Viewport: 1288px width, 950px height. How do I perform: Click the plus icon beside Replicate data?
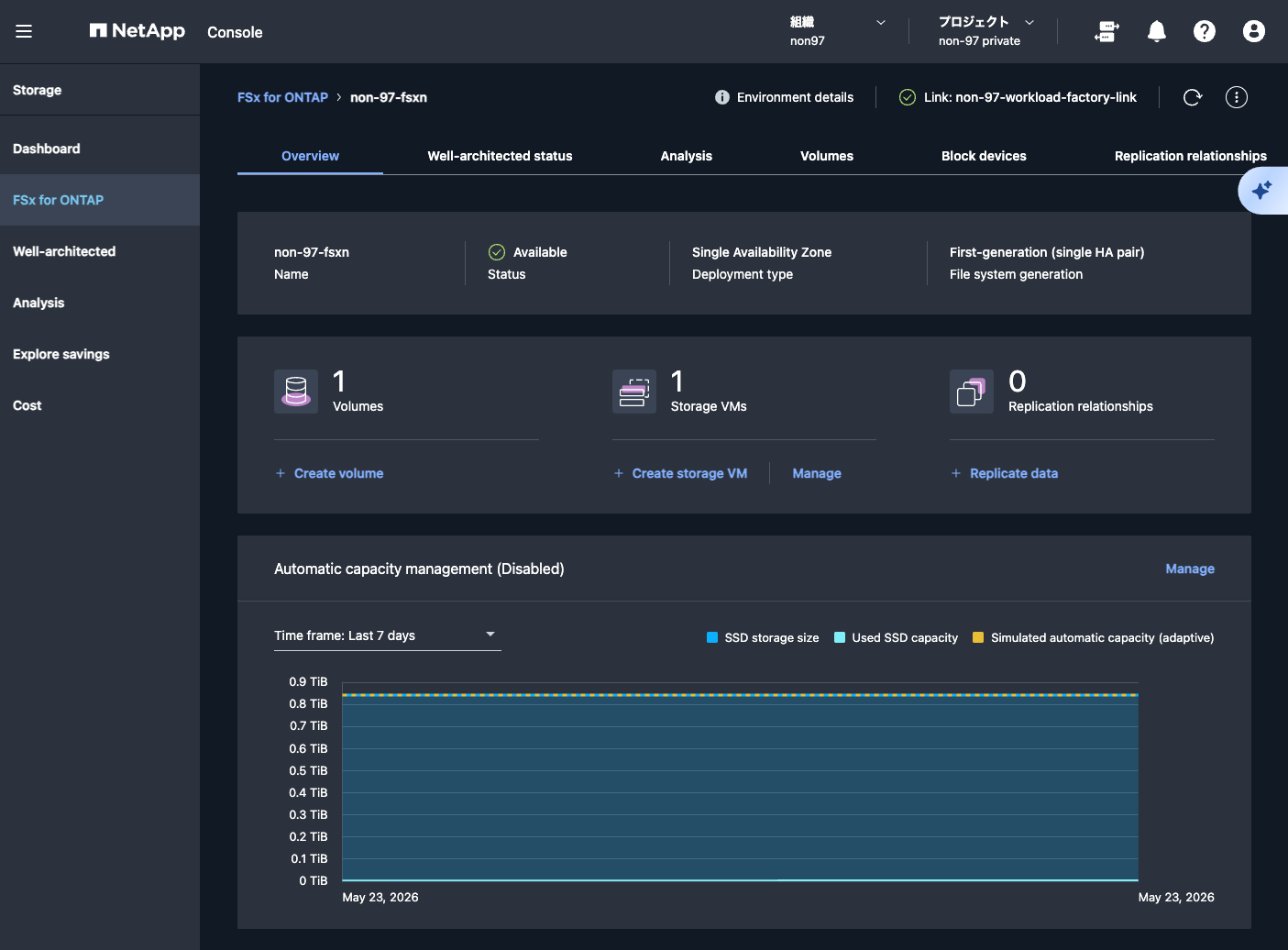pyautogui.click(x=956, y=473)
